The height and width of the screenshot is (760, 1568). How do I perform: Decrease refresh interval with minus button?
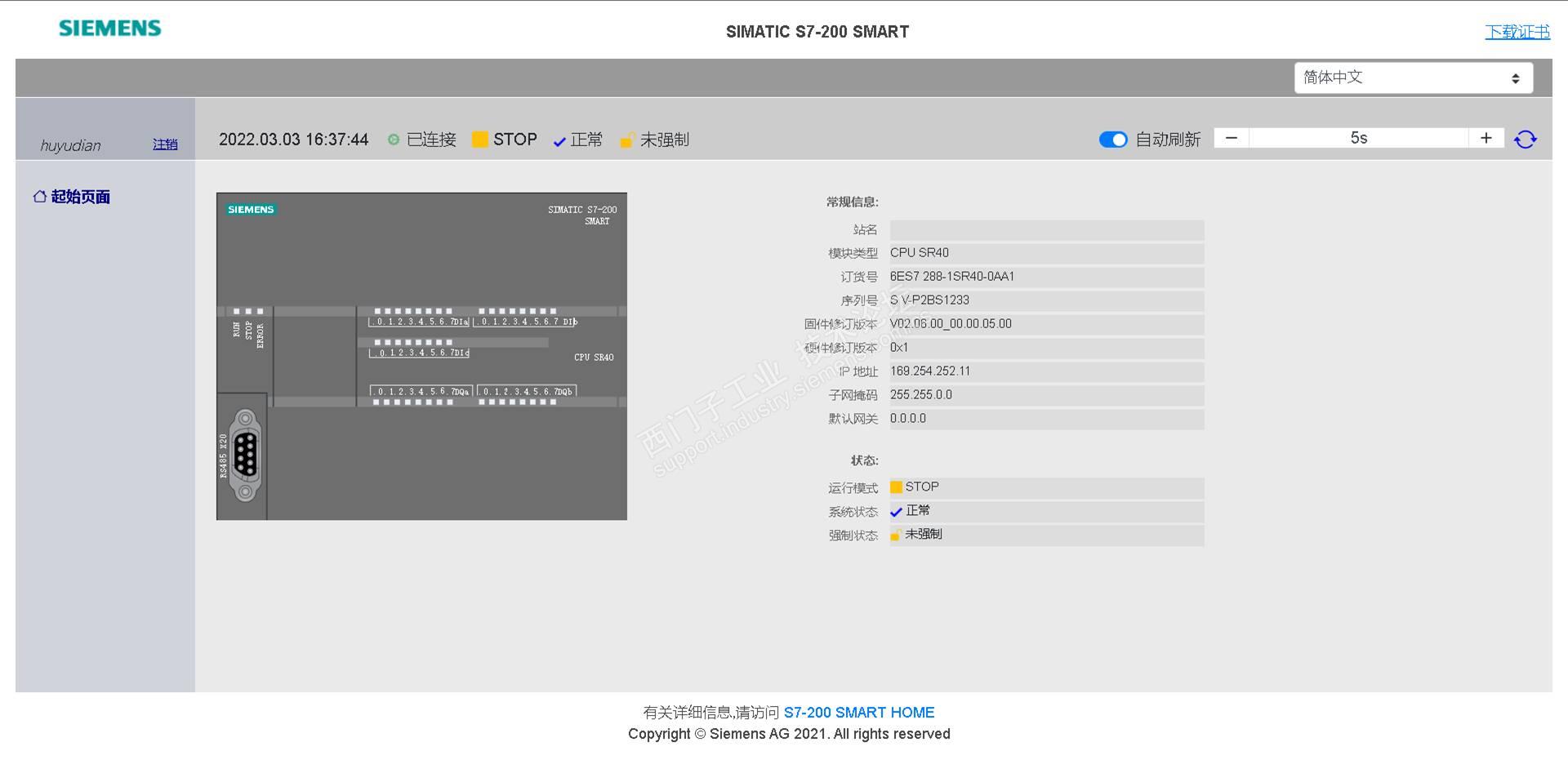point(1232,138)
